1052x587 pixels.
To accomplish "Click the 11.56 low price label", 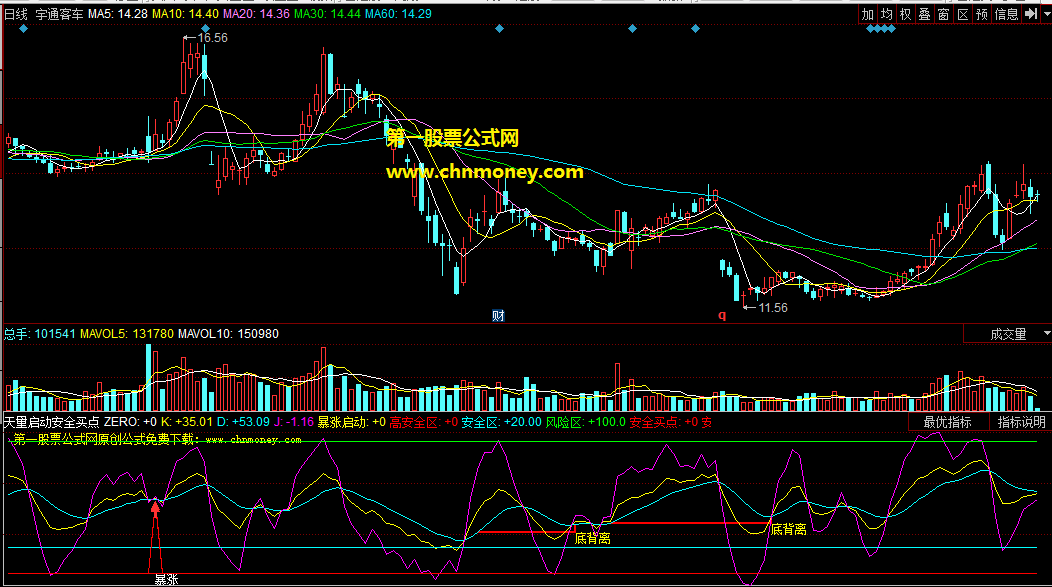I will click(773, 308).
